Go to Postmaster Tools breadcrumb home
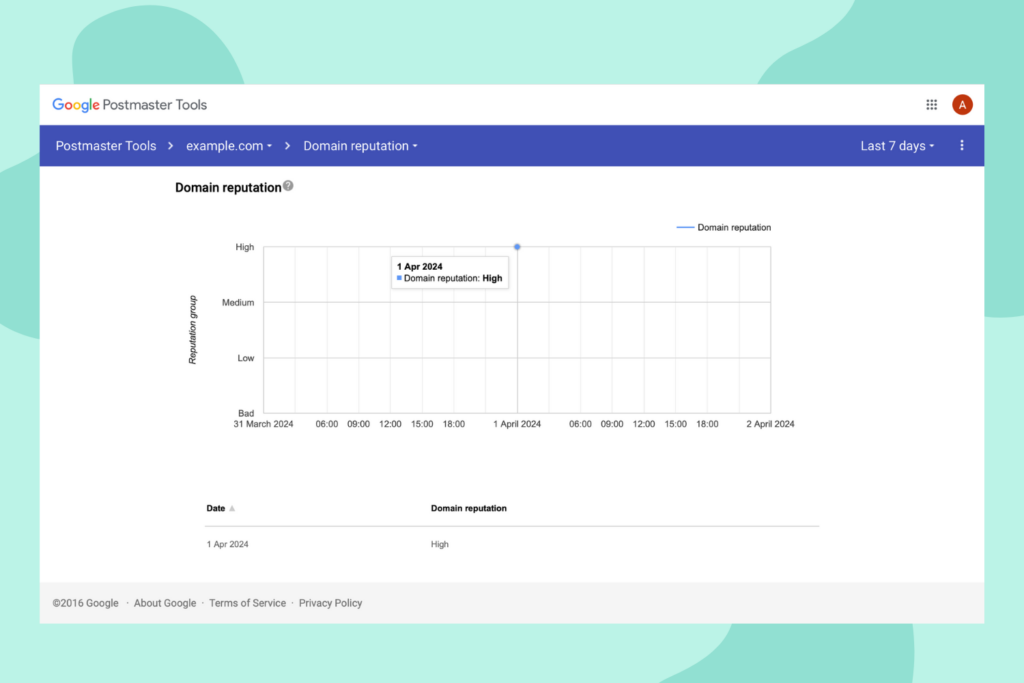 click(x=106, y=146)
